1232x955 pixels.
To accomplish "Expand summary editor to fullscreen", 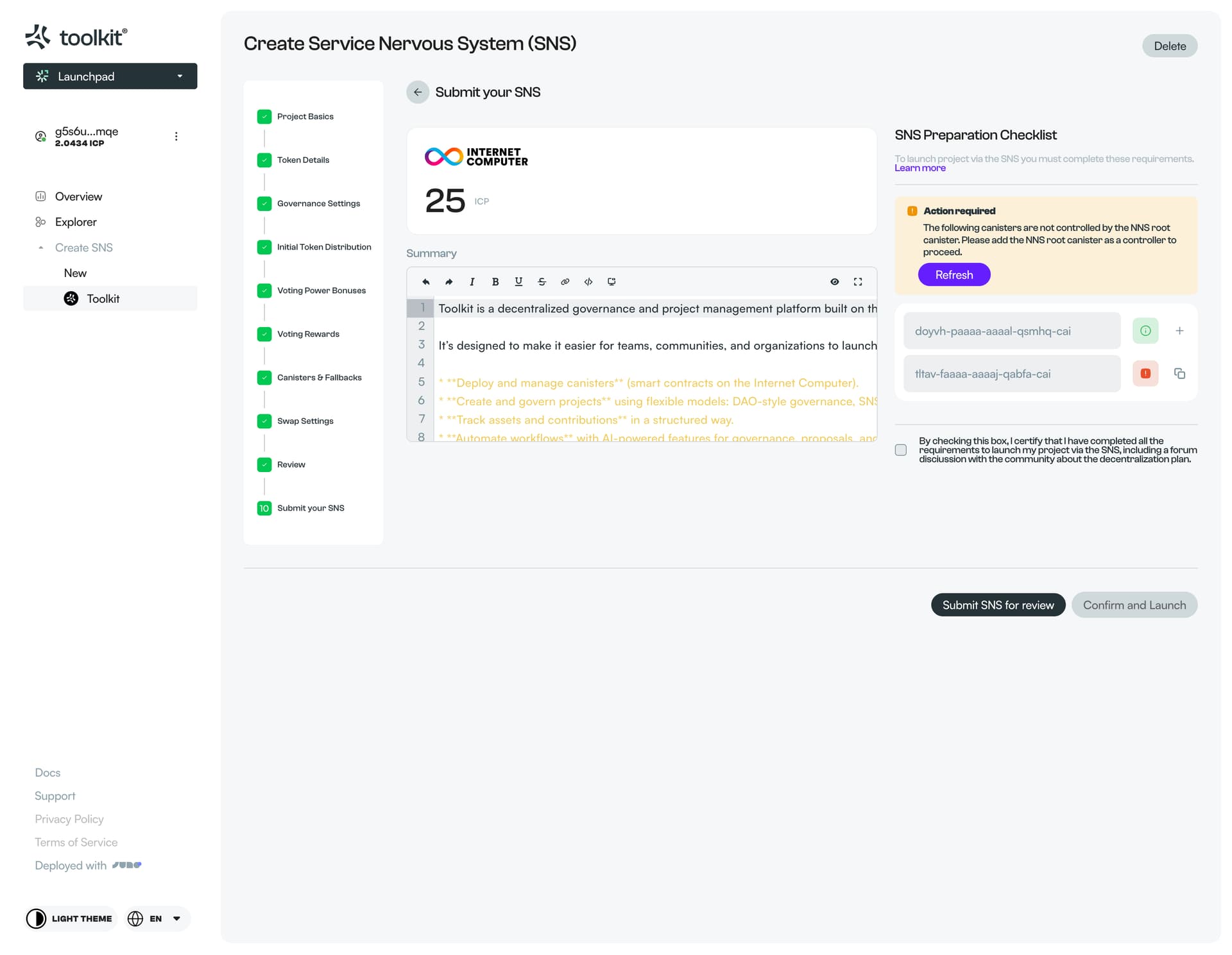I will [x=858, y=282].
